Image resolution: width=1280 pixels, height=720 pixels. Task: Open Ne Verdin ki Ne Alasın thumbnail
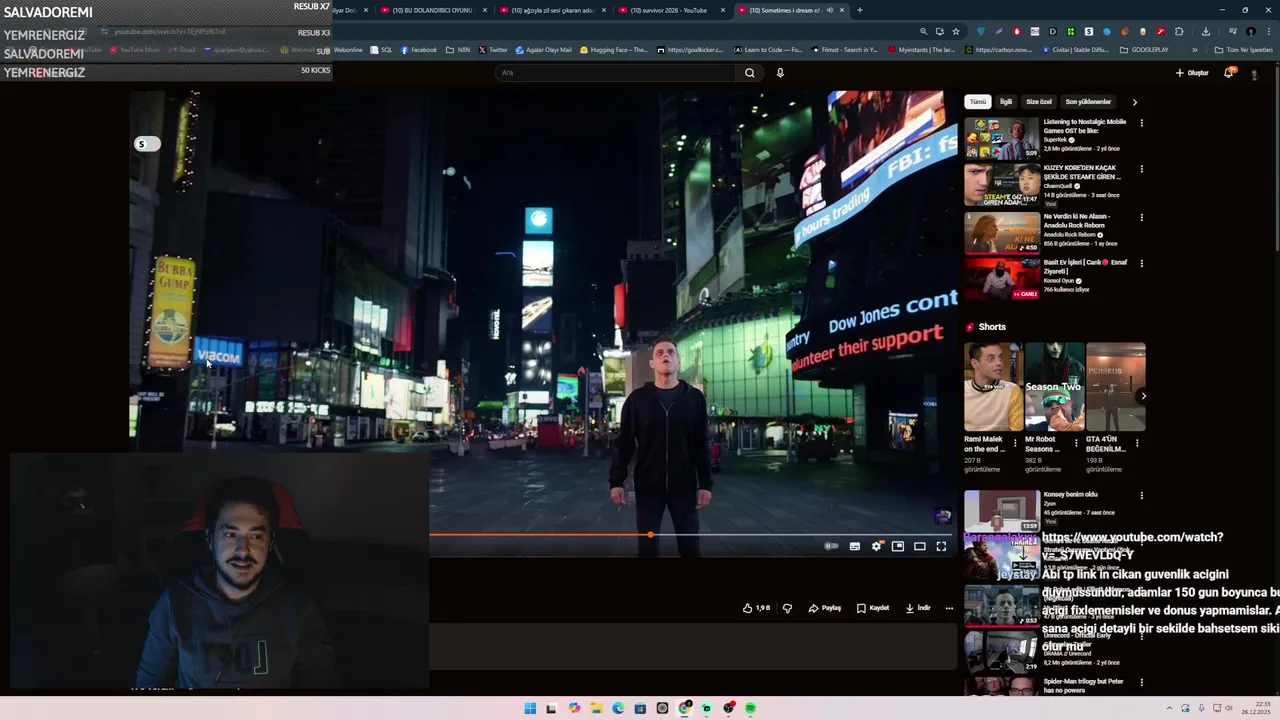point(1001,232)
